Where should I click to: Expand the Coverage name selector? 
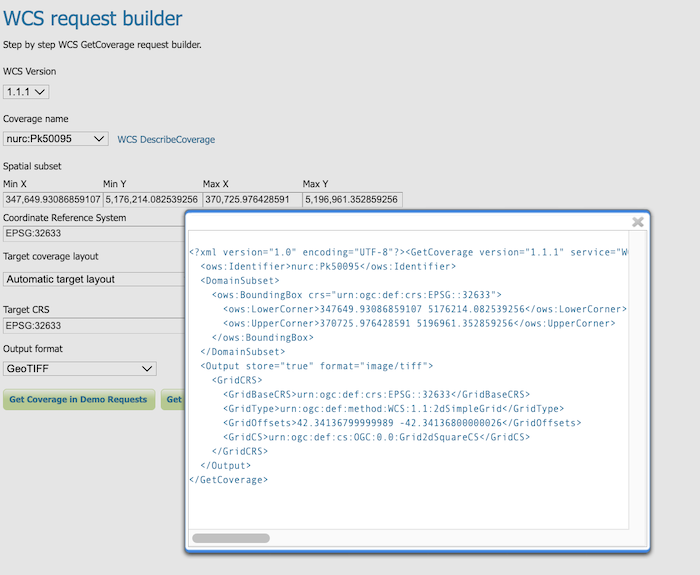pyautogui.click(x=56, y=139)
